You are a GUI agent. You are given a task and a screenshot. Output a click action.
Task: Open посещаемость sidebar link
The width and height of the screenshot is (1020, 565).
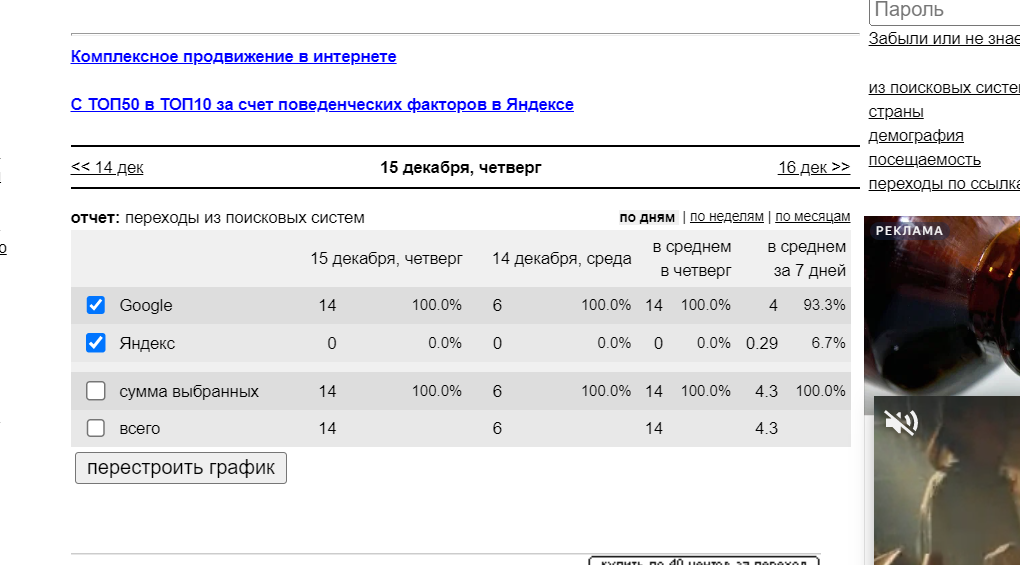(924, 160)
